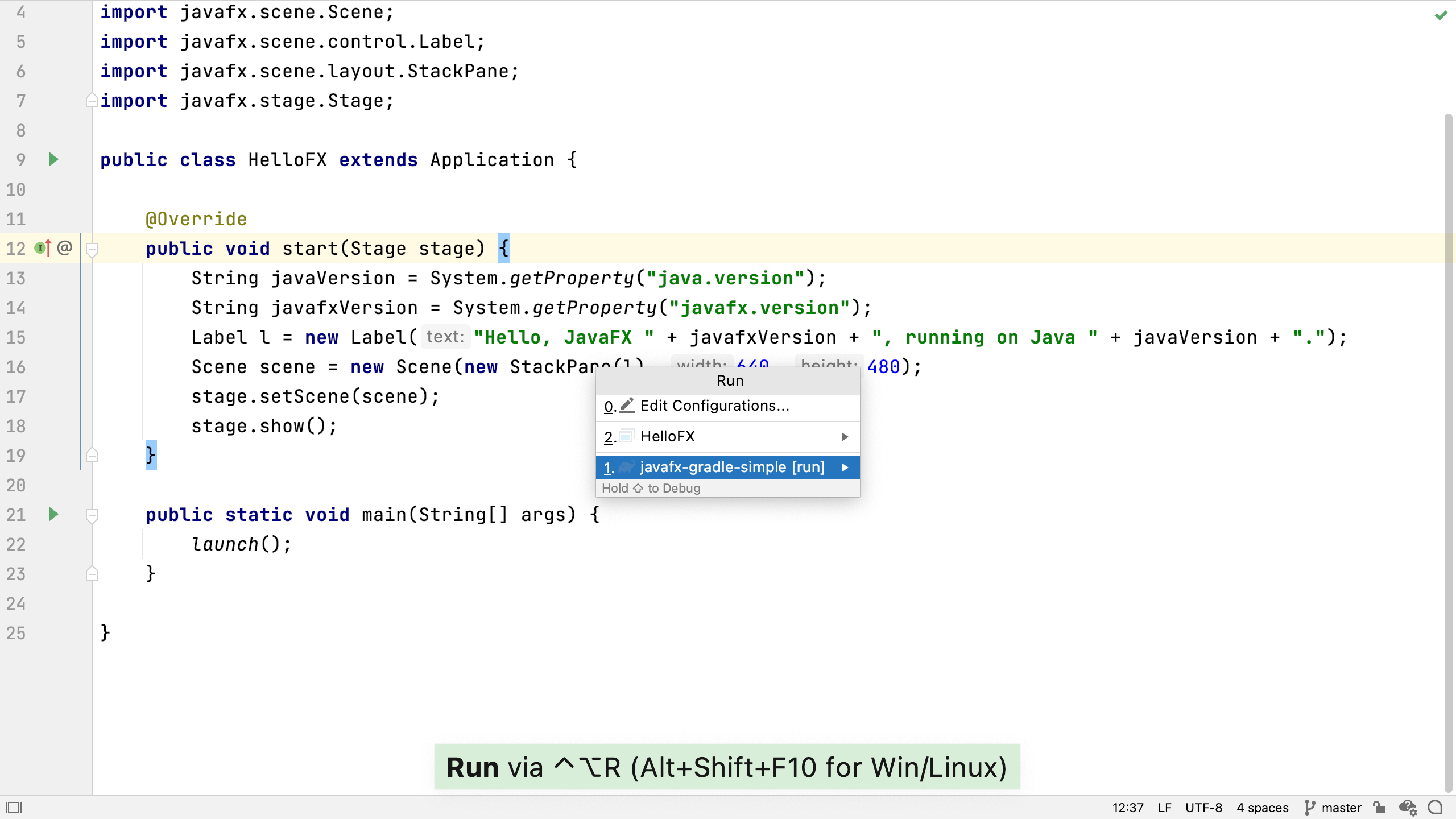Screen dimensions: 1456x819
Task: Click the @ annotation gutter icon on line 12
Action: (x=65, y=247)
